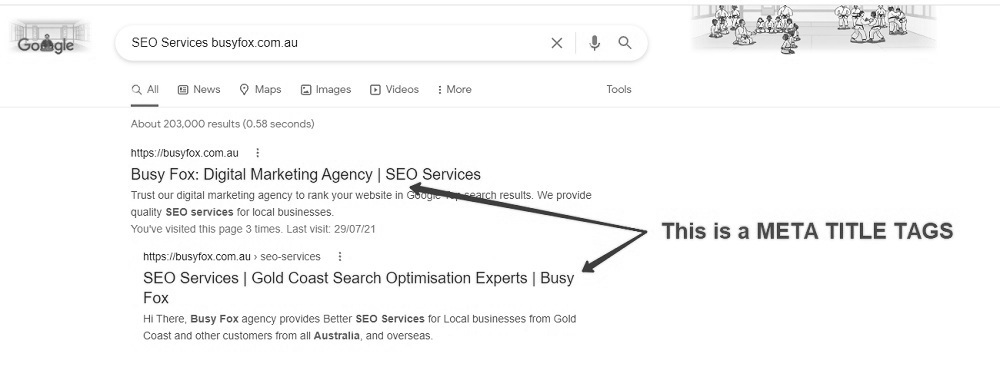Open SEO Services Gold Coast result link
This screenshot has width=1000, height=367.
358,288
